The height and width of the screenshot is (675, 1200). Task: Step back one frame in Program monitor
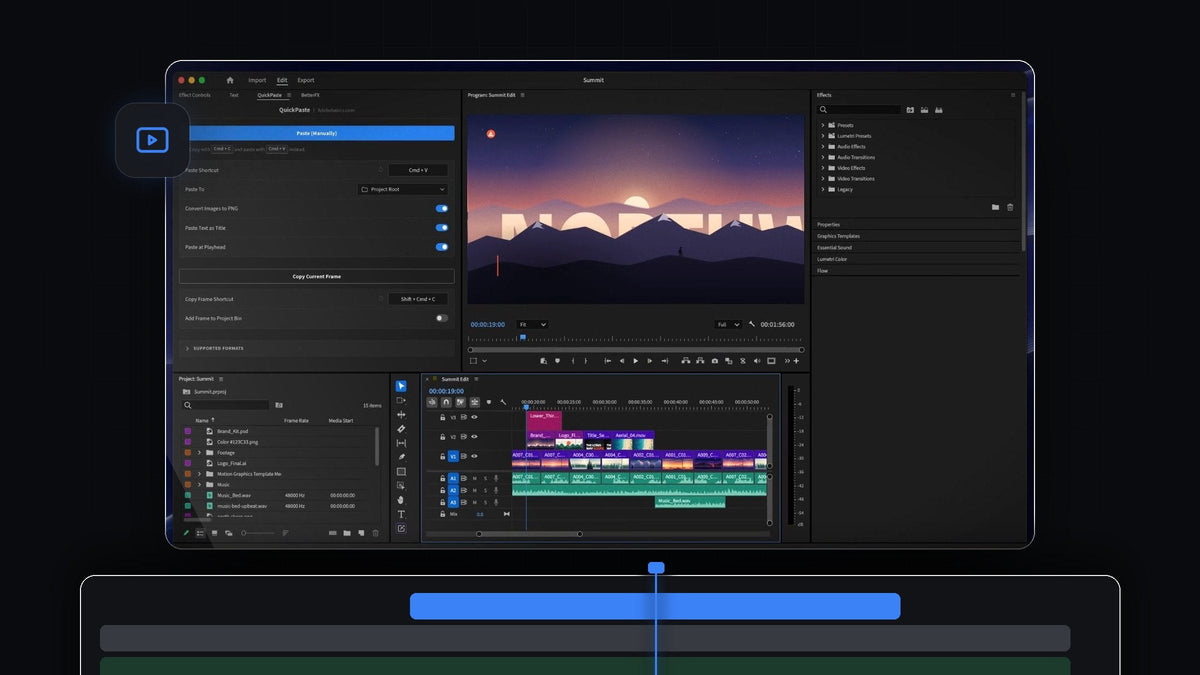pos(622,361)
